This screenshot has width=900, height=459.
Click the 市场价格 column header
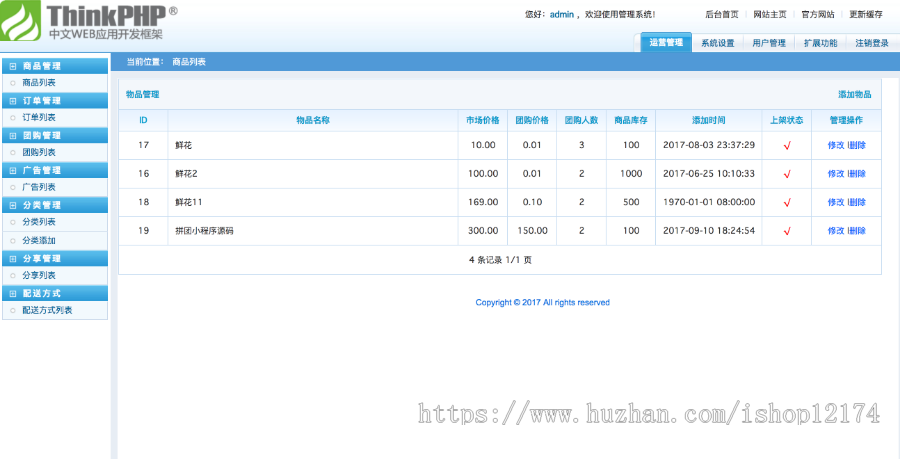pyautogui.click(x=483, y=120)
